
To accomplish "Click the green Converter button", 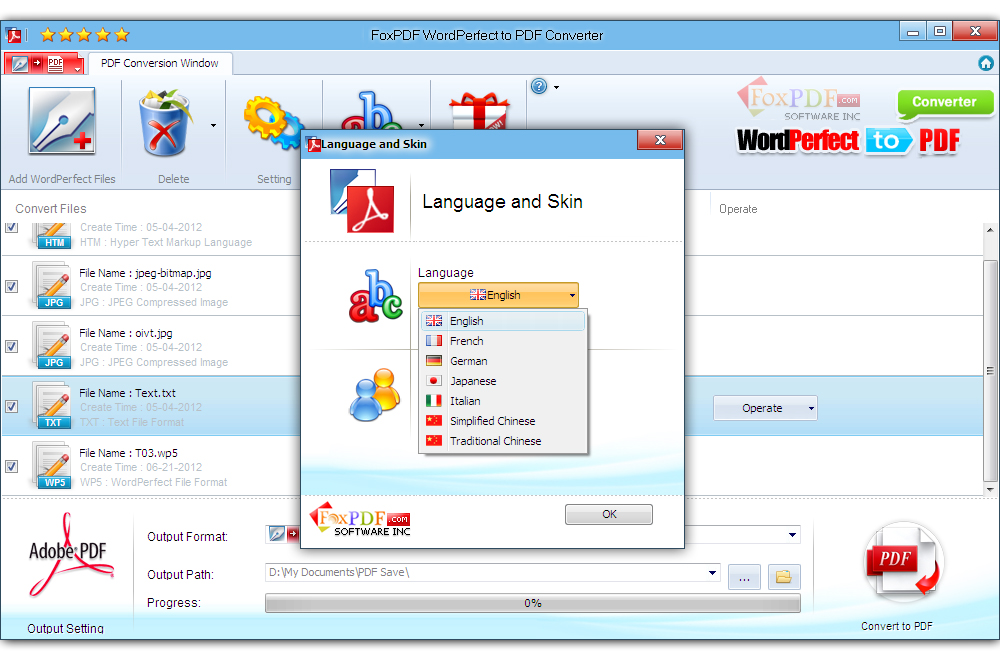I will [x=945, y=103].
